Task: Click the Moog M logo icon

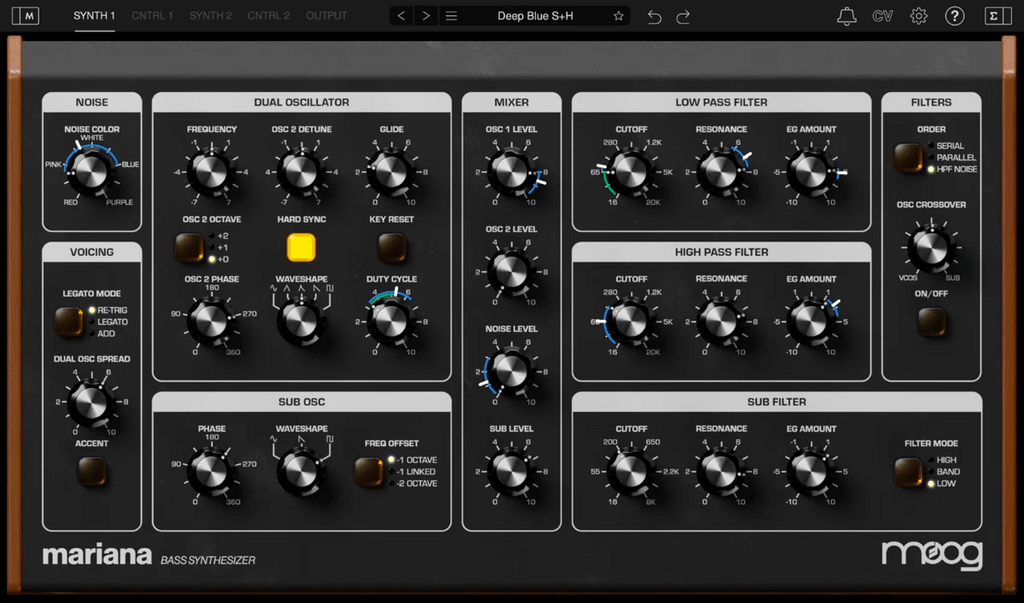Action: (x=25, y=16)
